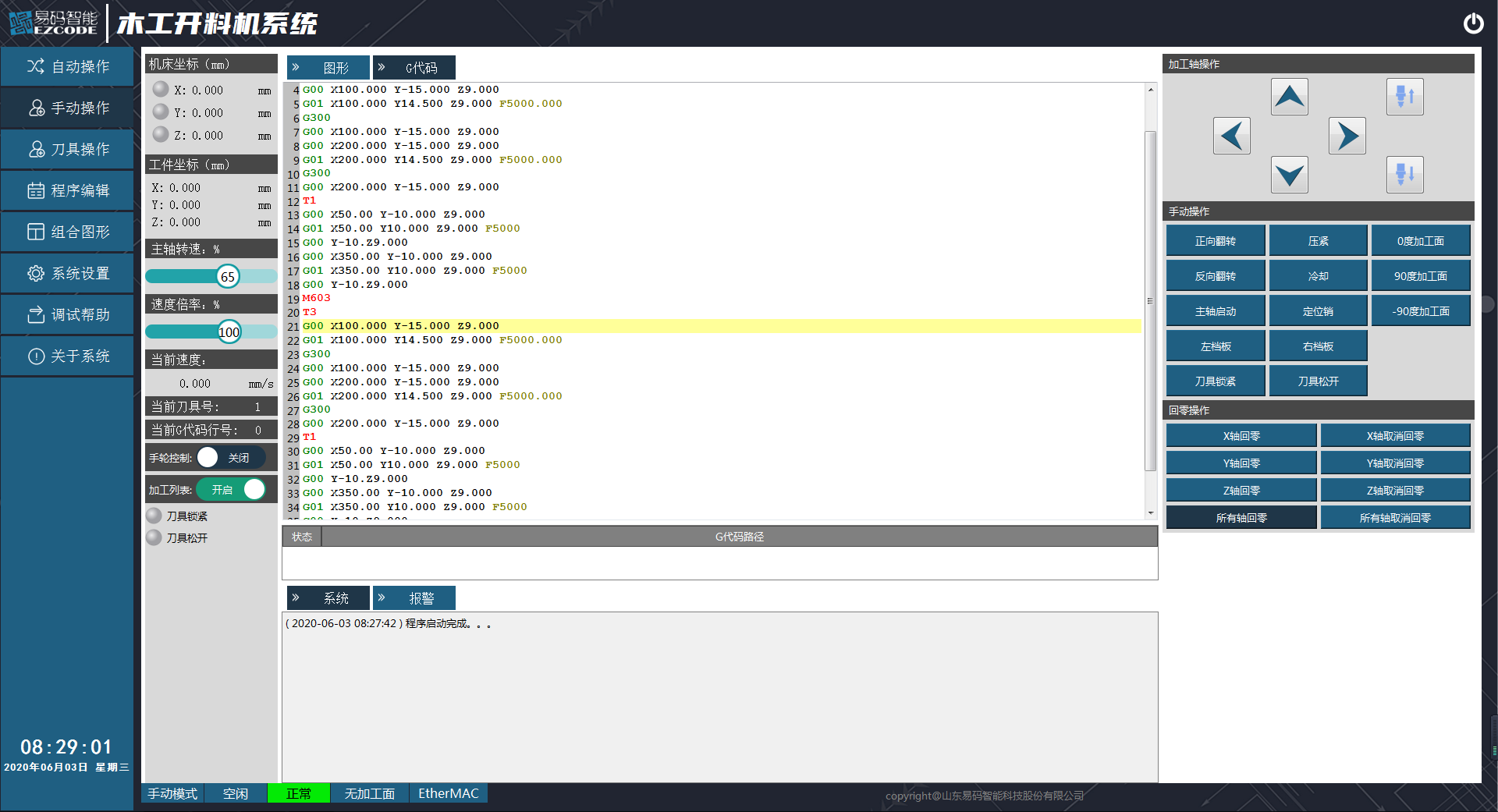The width and height of the screenshot is (1498, 812).
Task: Open the 程序编辑 menu item
Action: point(68,190)
